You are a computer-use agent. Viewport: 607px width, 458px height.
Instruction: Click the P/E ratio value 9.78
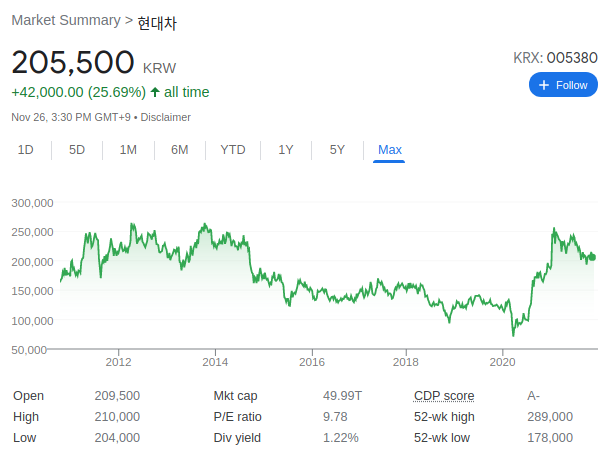point(335,417)
